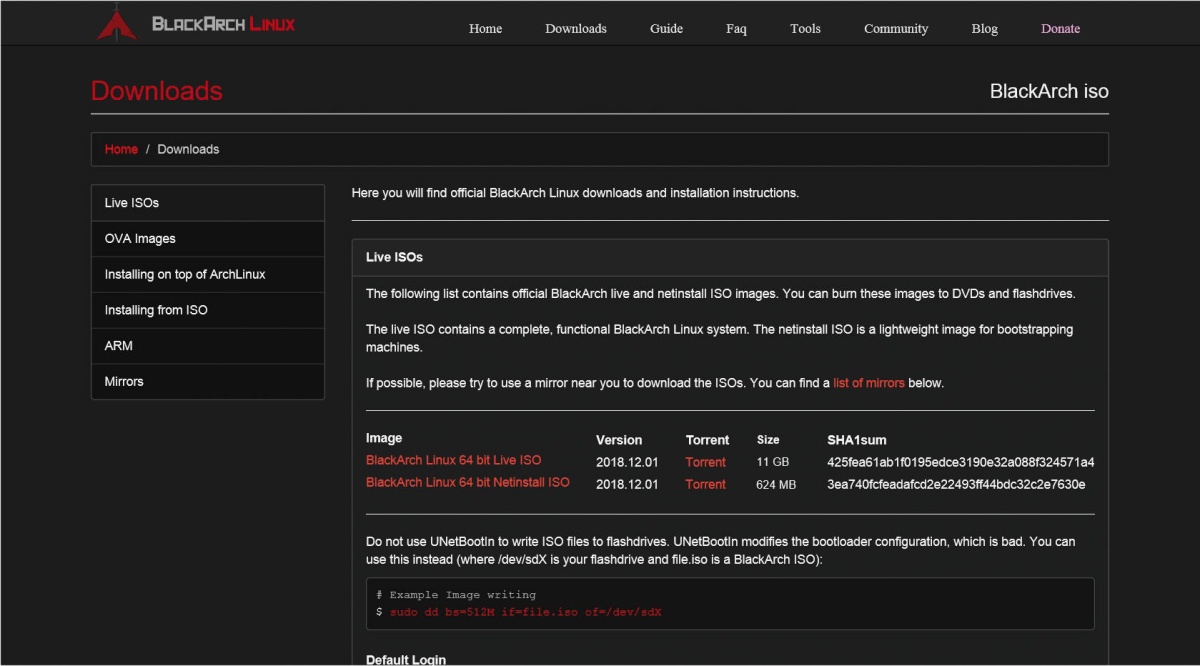Screen dimensions: 1200x666
Task: Open Torrent link for the Netinstall ISO
Action: 706,484
